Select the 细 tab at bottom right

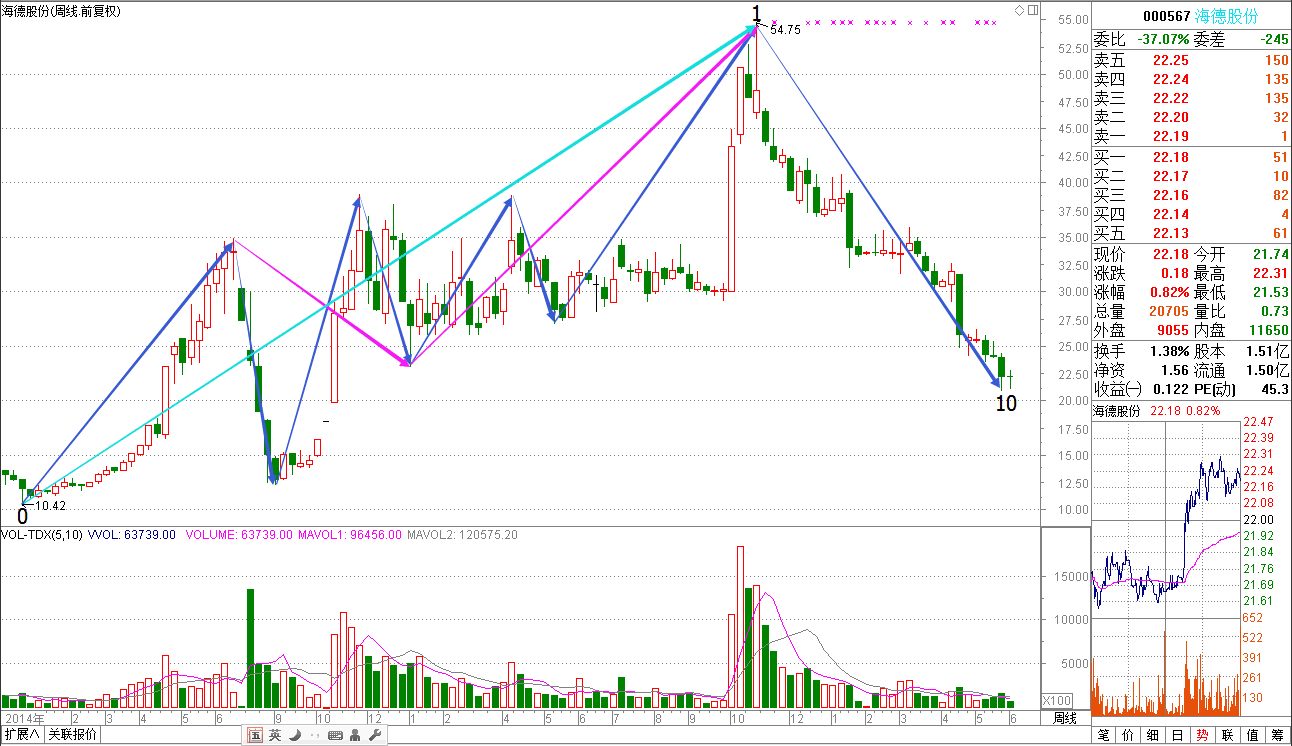pyautogui.click(x=1153, y=735)
